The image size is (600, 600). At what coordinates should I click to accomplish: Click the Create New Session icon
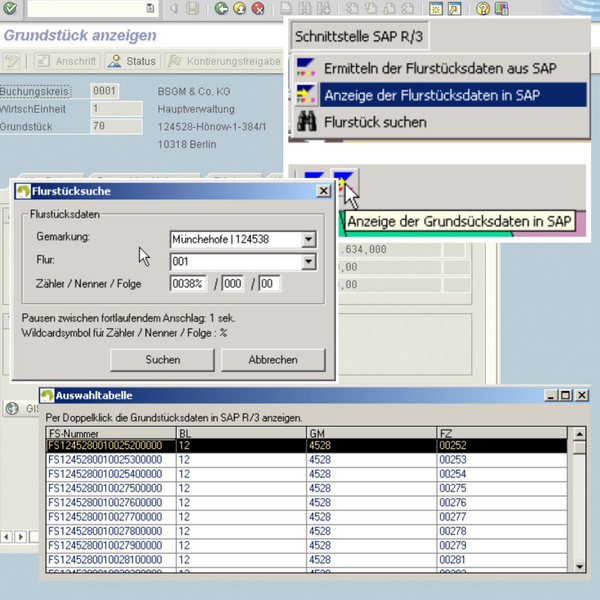436,8
